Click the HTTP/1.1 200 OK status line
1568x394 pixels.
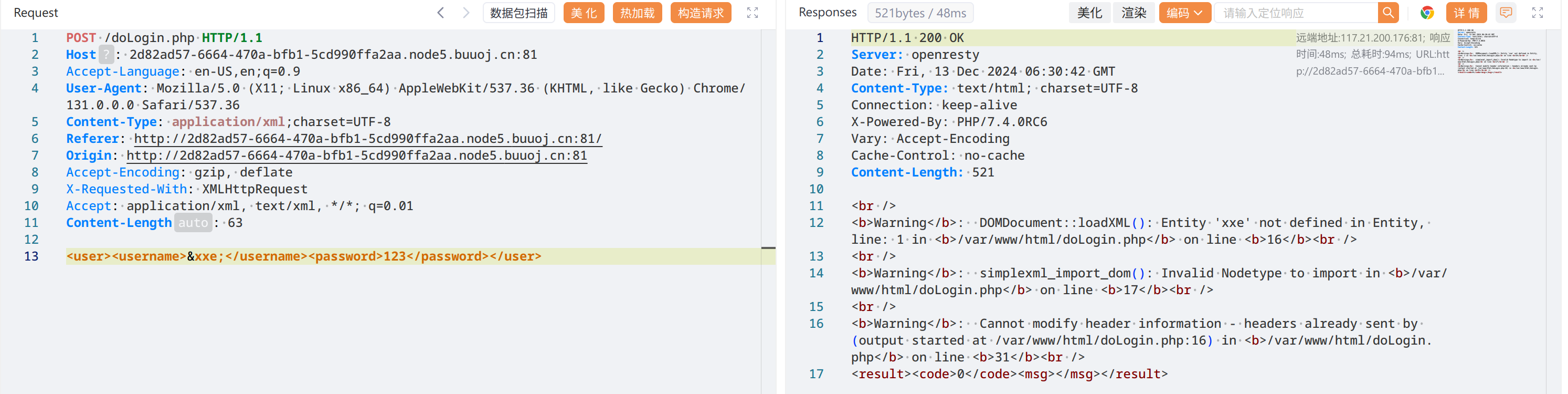pos(907,38)
